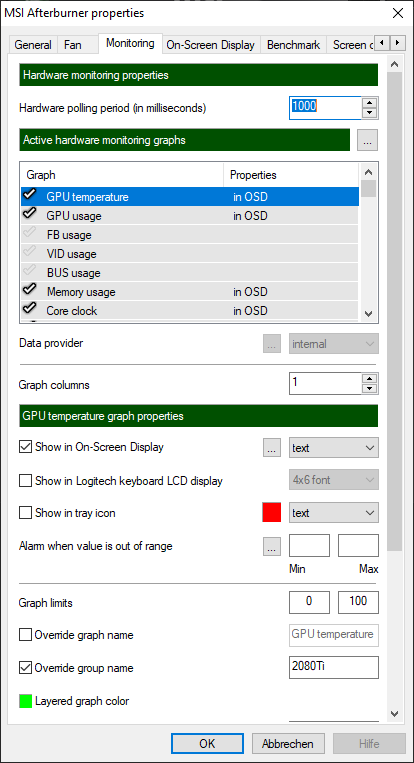Edit the graph limits minimum field
Image resolution: width=414 pixels, height=763 pixels.
tap(309, 602)
